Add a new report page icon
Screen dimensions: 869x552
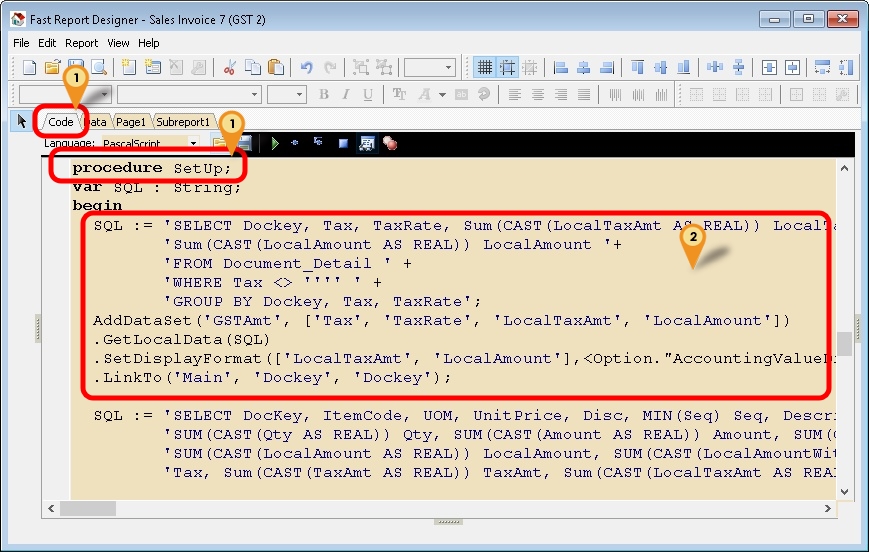click(129, 68)
